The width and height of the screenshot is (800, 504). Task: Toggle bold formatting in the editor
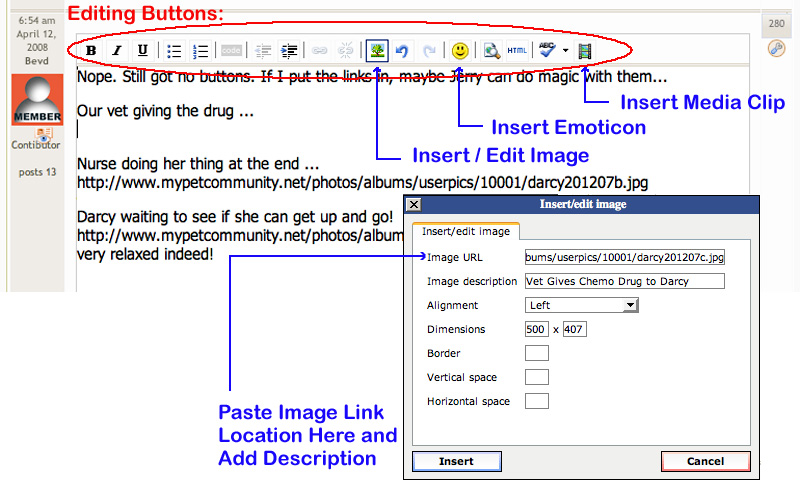tap(91, 51)
